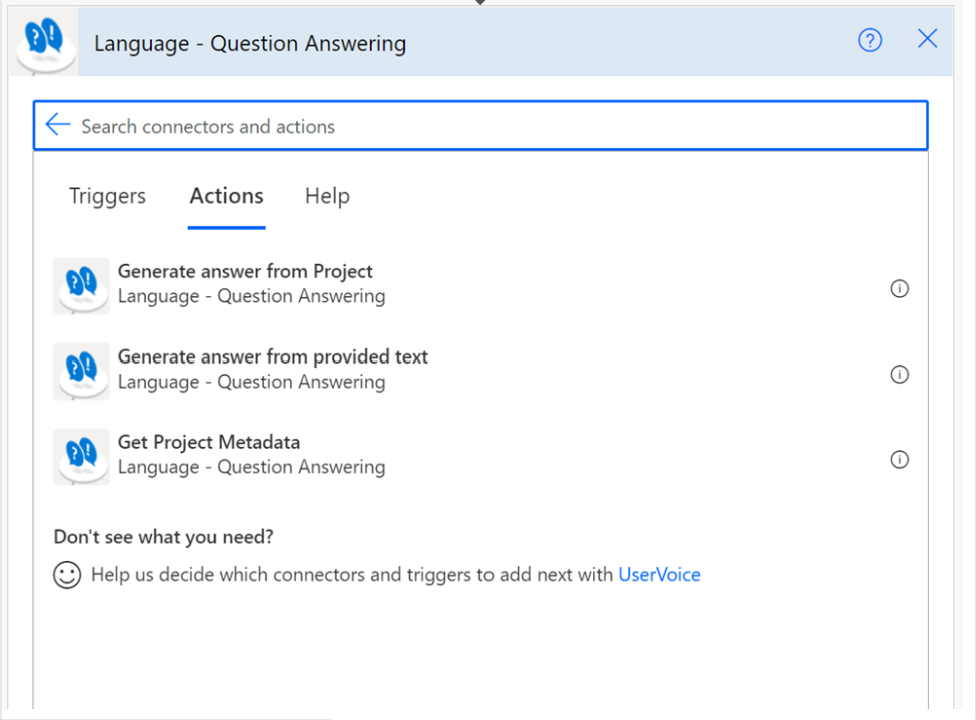Viewport: 976px width, 720px height.
Task: Show info for Generate answer from provided text
Action: (x=899, y=375)
